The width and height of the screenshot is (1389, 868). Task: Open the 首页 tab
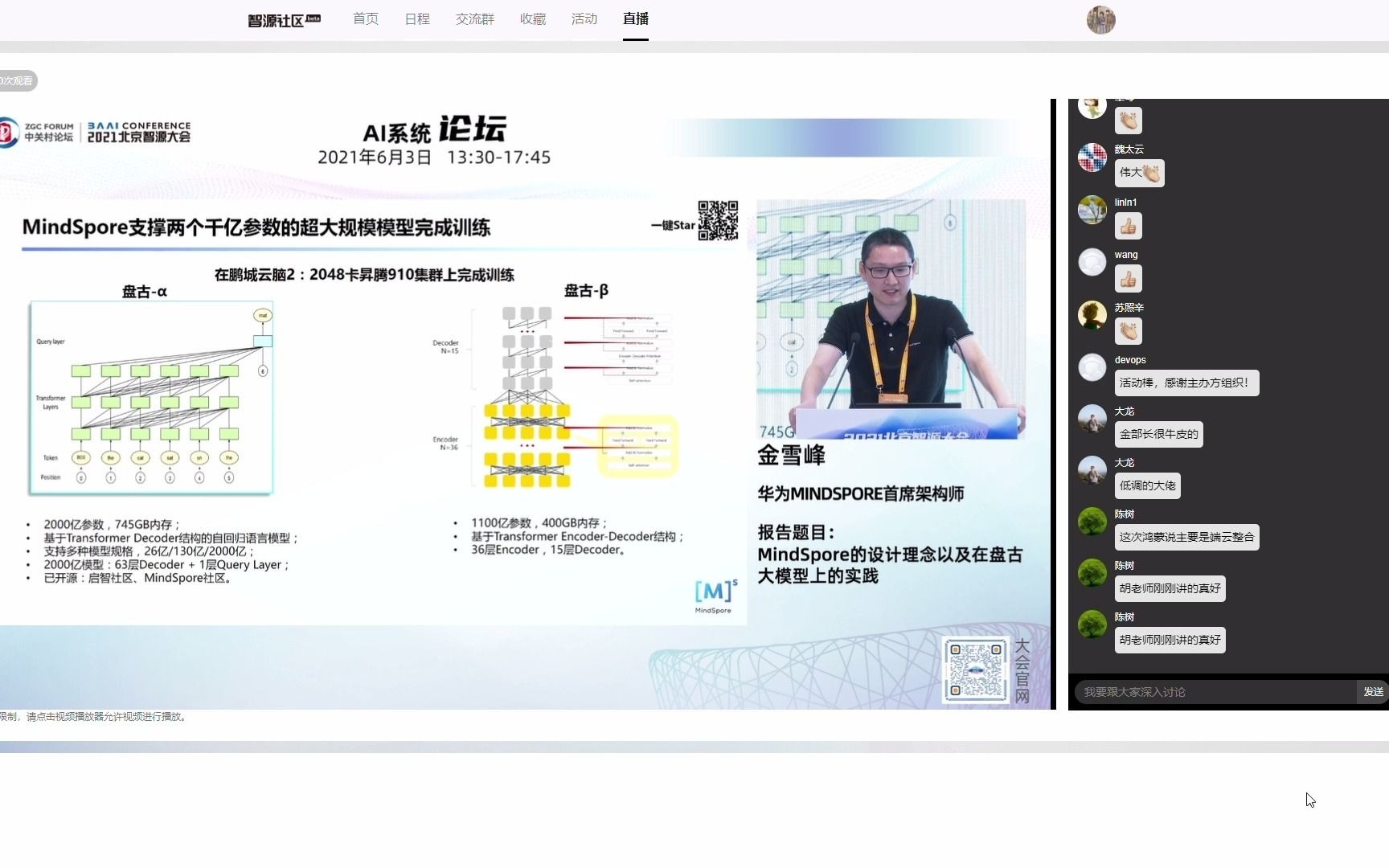[366, 18]
